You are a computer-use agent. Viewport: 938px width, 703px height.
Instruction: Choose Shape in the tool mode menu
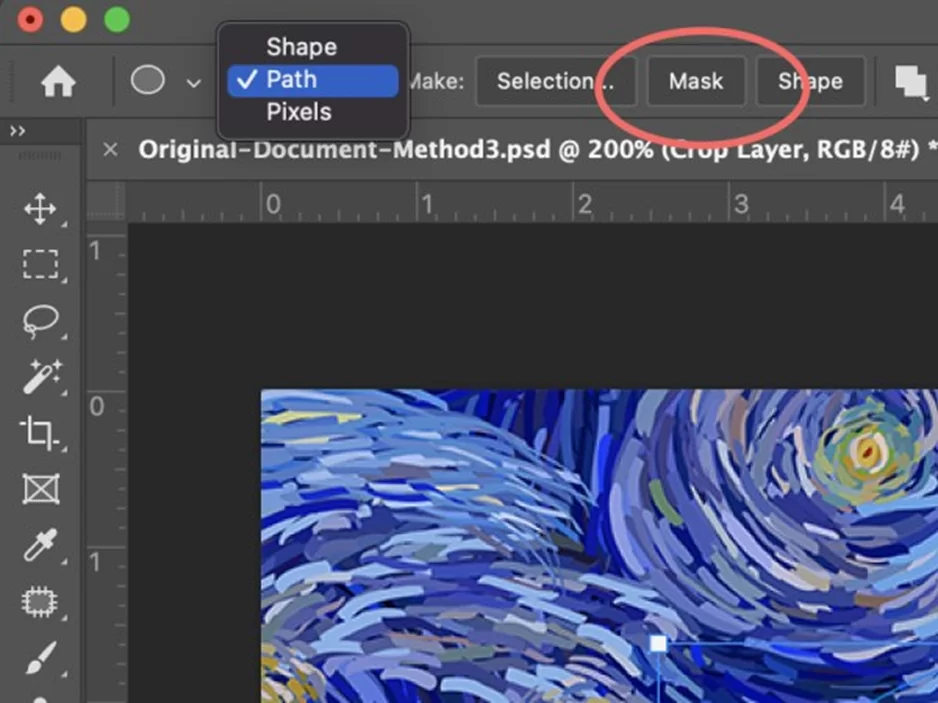point(302,47)
